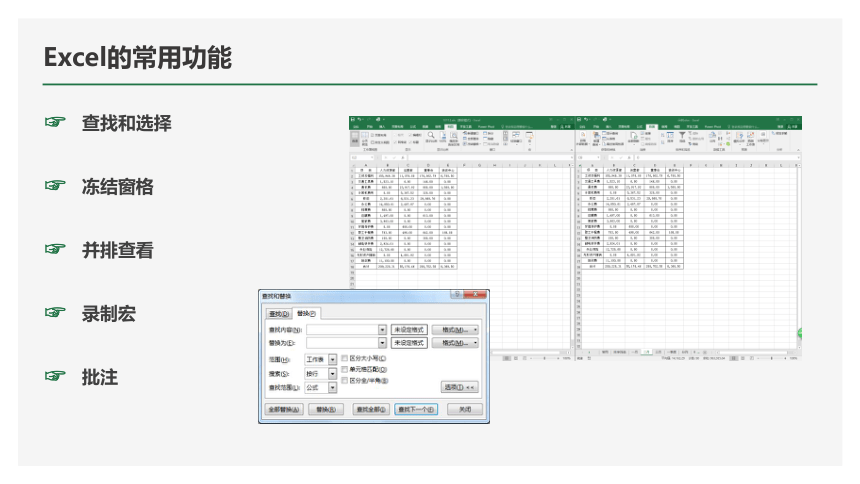Image resolution: width=860 pixels, height=484 pixels.
Task: Toggle the Gridlines checkbox in left Excel ribbon
Action: pos(395,142)
